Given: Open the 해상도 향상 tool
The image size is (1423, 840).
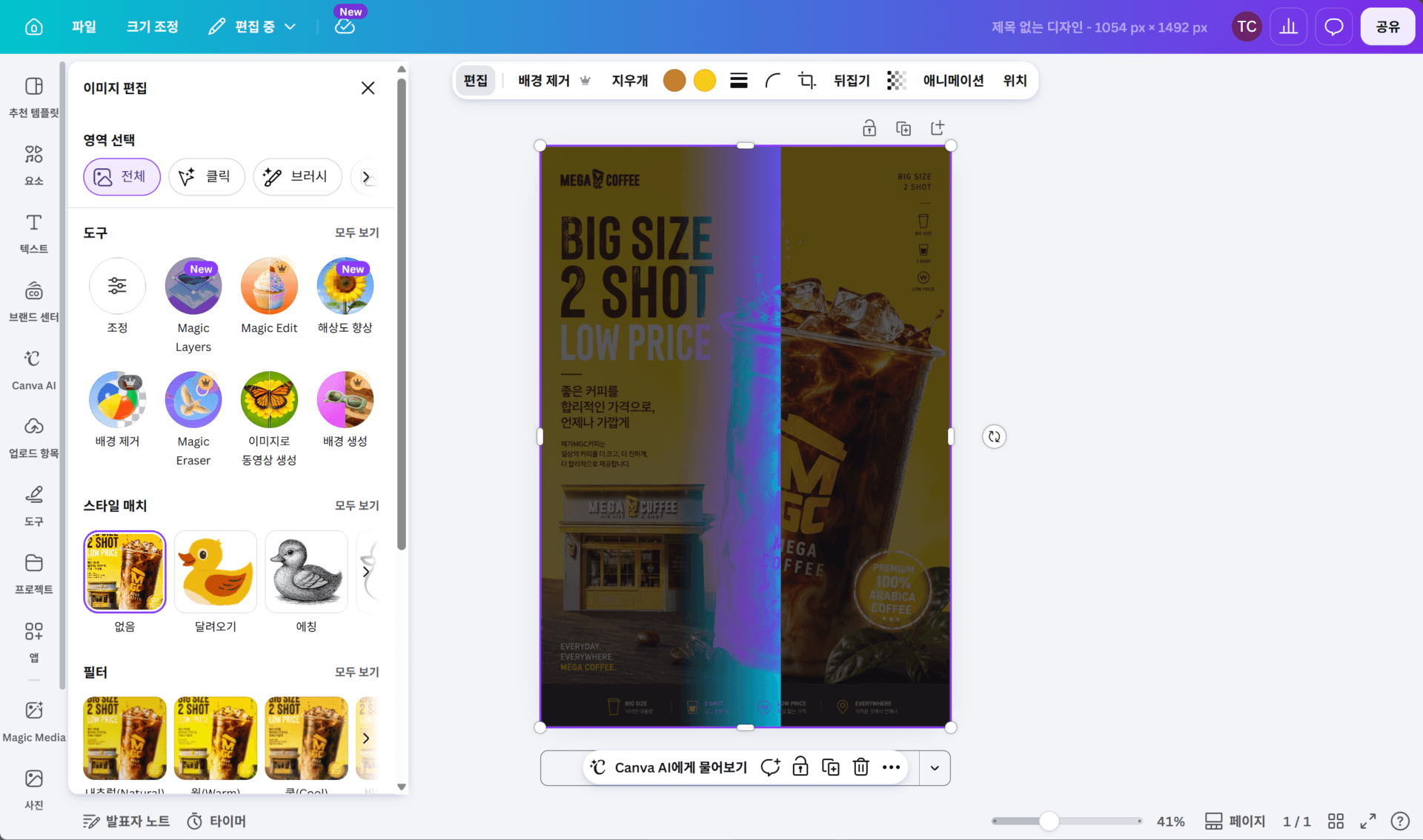Looking at the screenshot, I should [345, 297].
